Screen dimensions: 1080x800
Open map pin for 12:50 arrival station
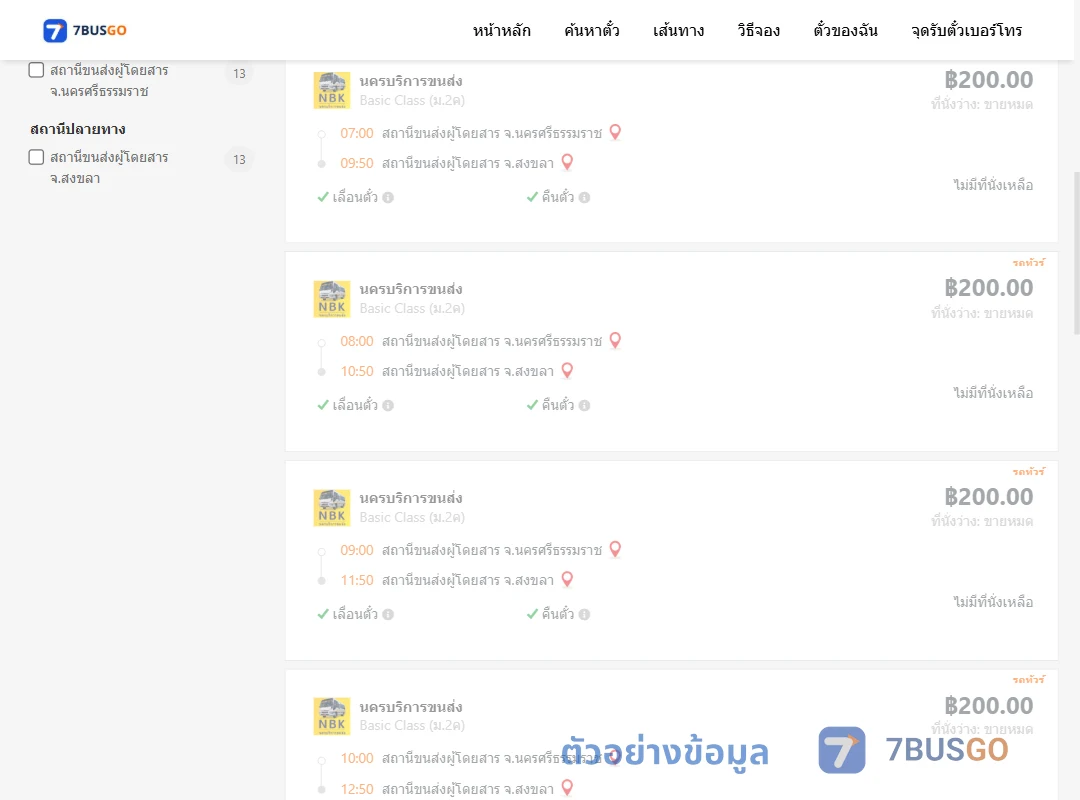click(567, 788)
